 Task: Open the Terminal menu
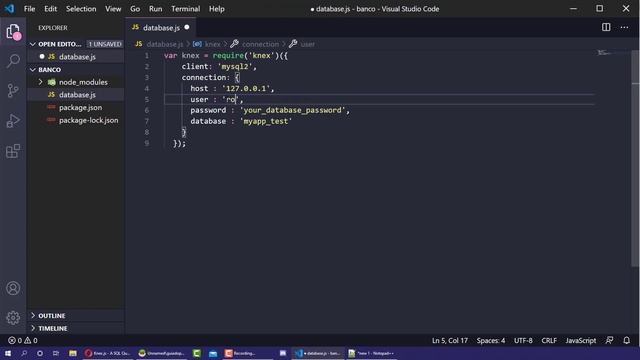pos(186,9)
